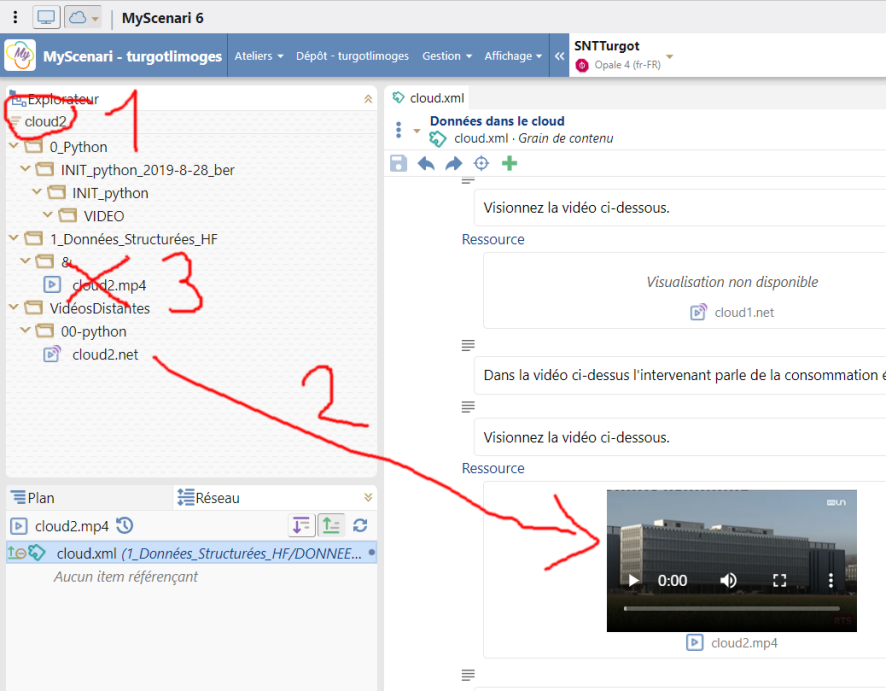
Task: Click the video progress bar
Action: pos(732,609)
